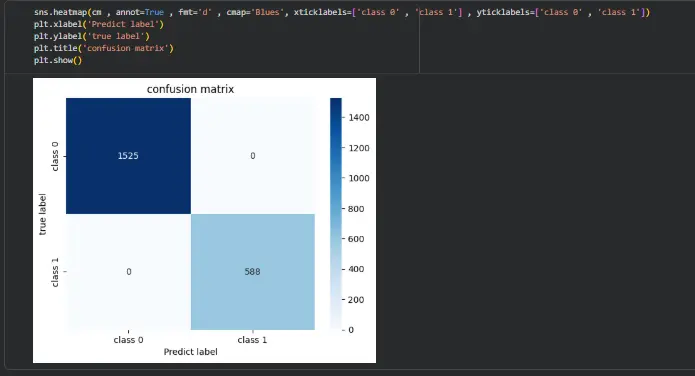
Task: Click the plt.title('confusion matrix') line
Action: [x=104, y=48]
